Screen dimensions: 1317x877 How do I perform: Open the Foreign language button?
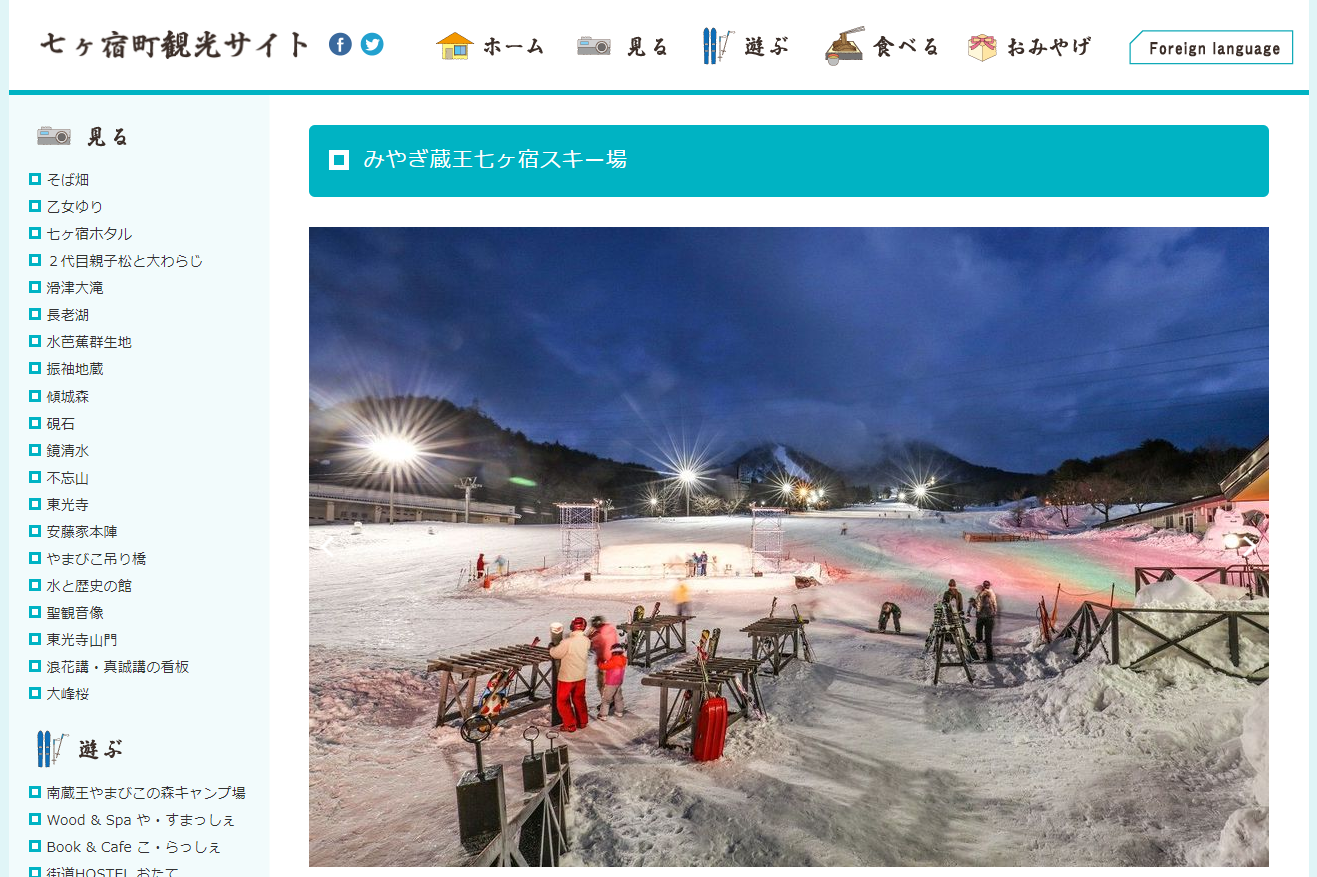tap(1211, 47)
